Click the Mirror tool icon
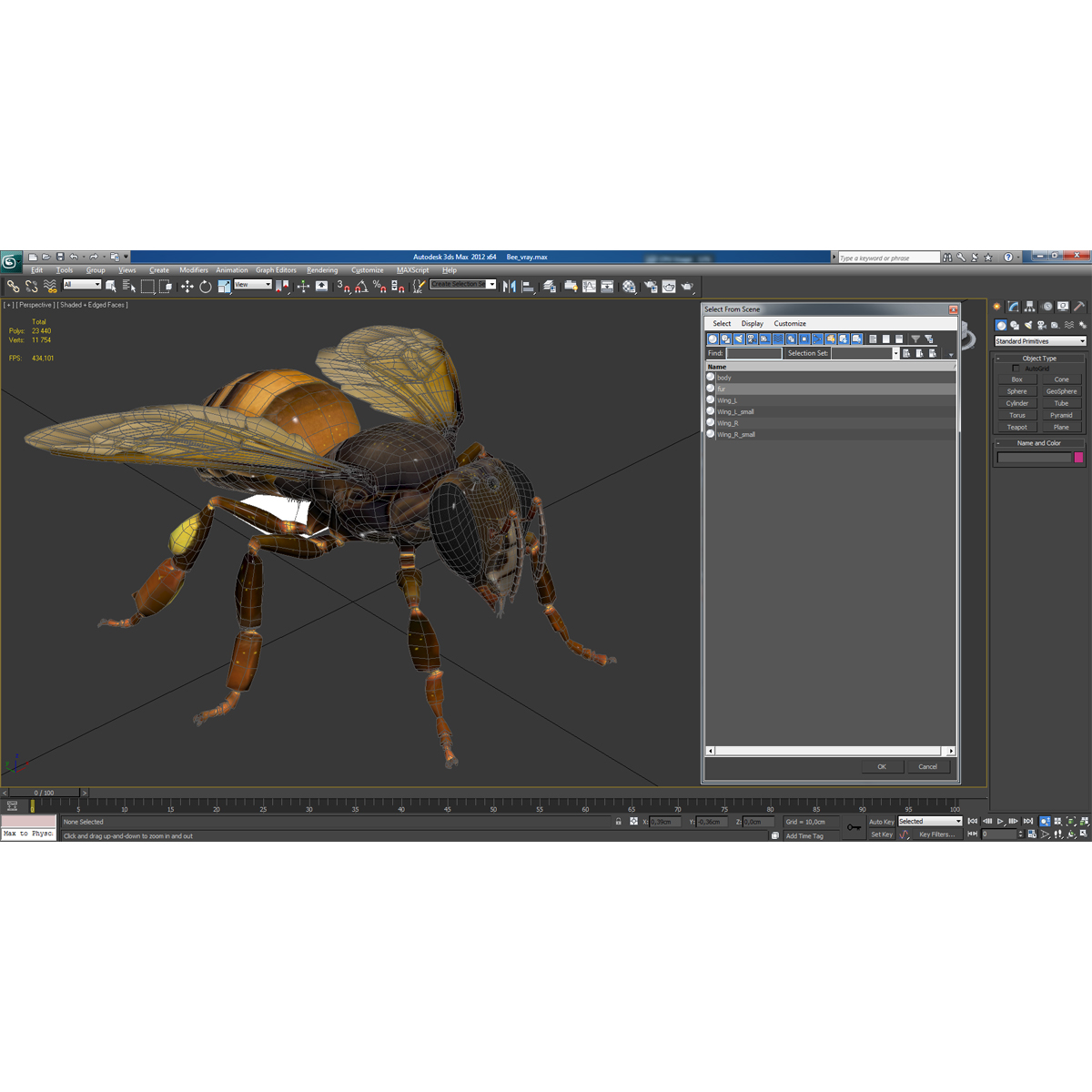1092x1092 pixels. click(x=510, y=286)
